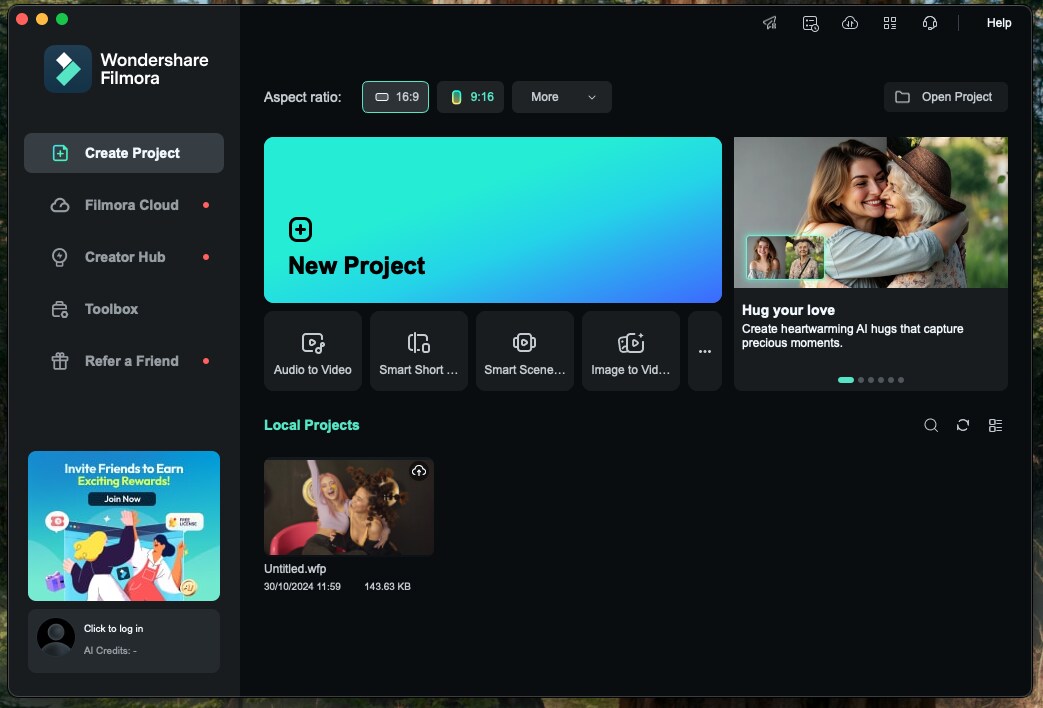Start the Image to Video tool
This screenshot has height=708, width=1043.
pyautogui.click(x=631, y=351)
